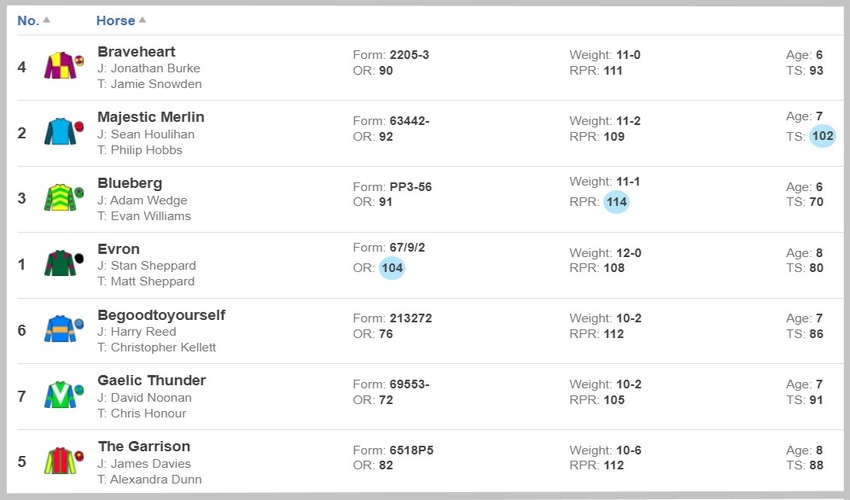The image size is (850, 500).
Task: Click the highlighted OR value 104
Action: pos(392,267)
